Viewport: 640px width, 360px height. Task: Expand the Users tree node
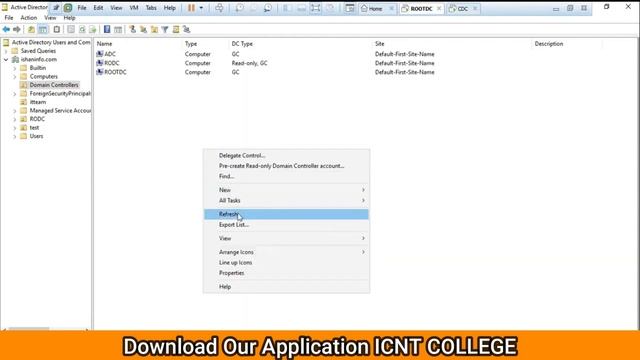click(15, 137)
